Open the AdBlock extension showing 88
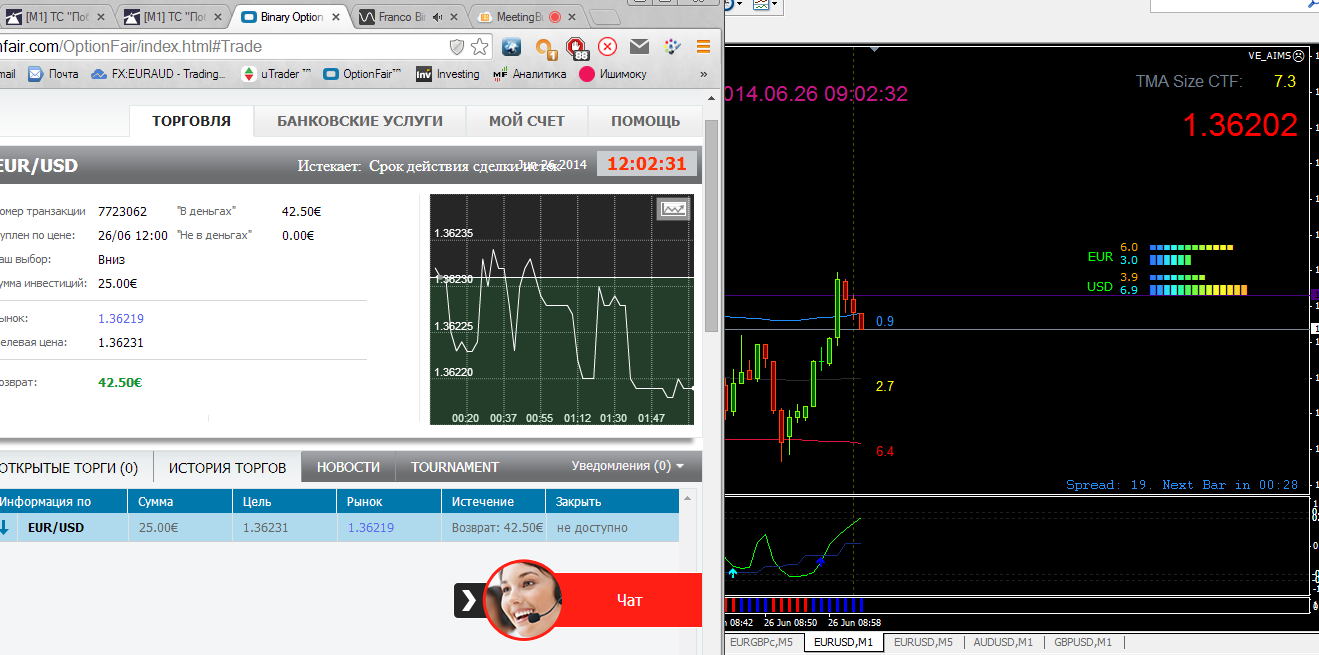1319x655 pixels. tap(576, 47)
